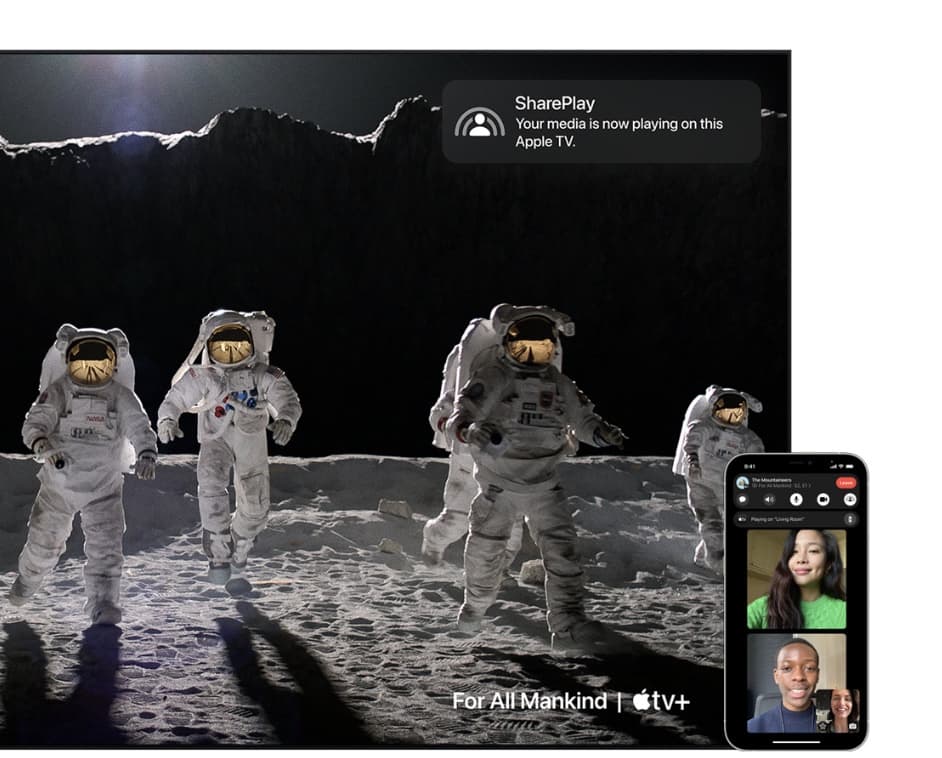The height and width of the screenshot is (758, 942).
Task: Open The Mountaineers group call details
Action: 772,480
